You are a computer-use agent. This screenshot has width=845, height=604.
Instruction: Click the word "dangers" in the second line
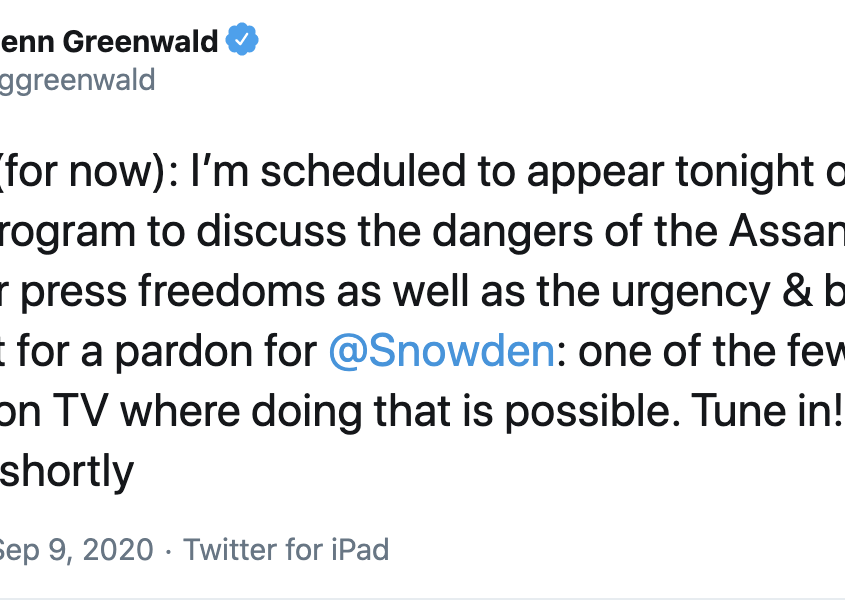(512, 232)
